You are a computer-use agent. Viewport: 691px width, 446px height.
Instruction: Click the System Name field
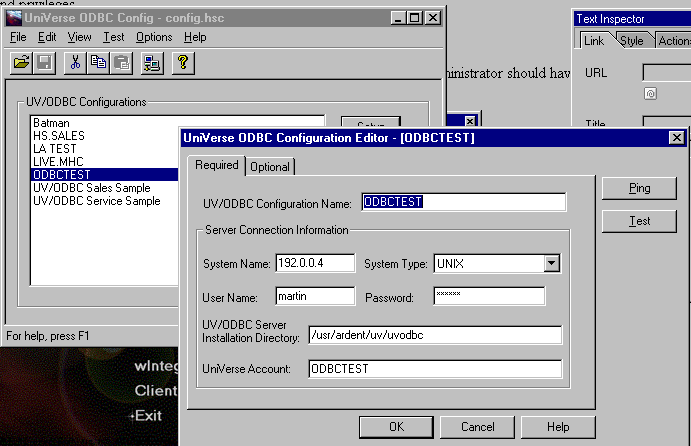(315, 263)
